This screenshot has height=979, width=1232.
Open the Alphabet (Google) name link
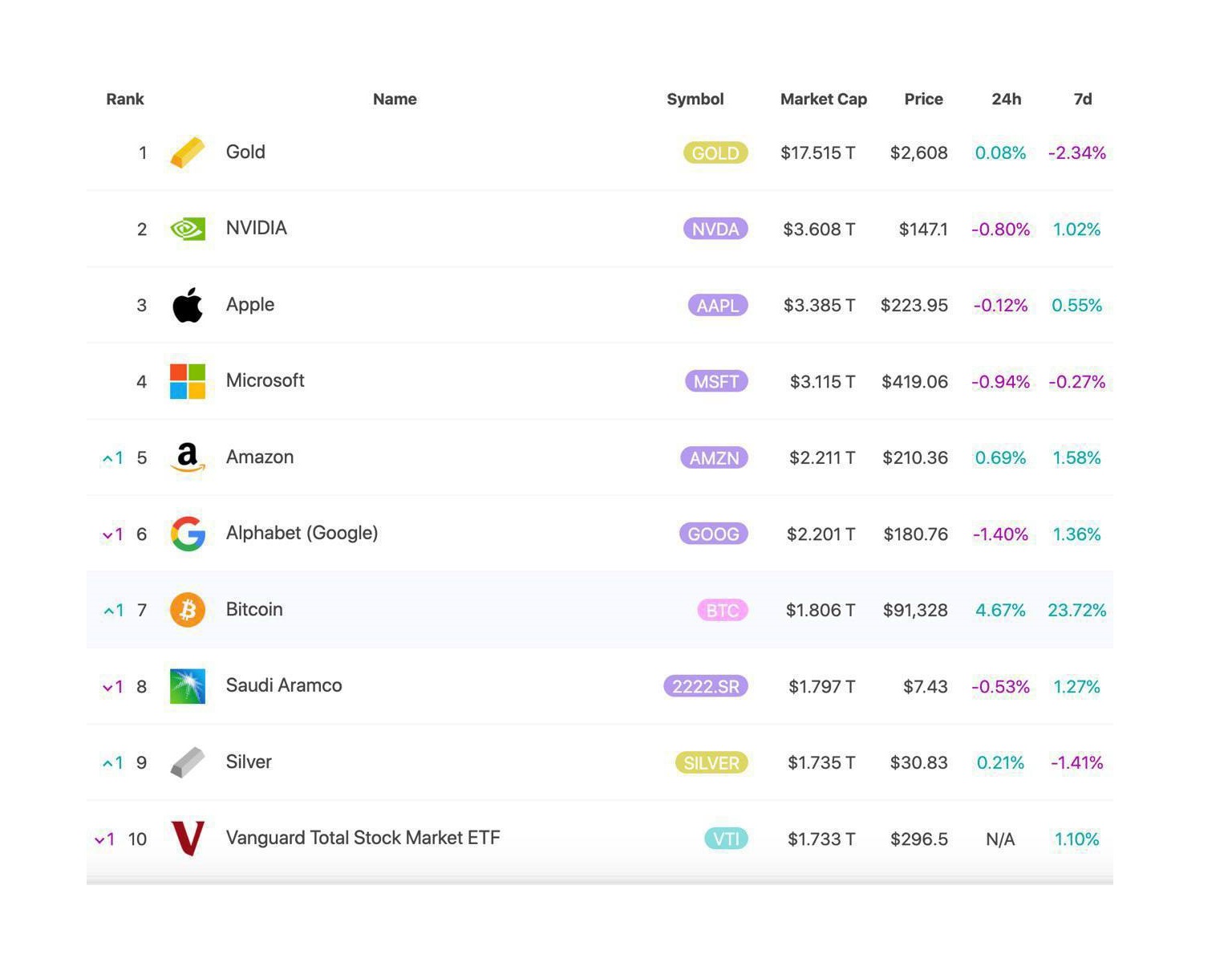tap(302, 533)
